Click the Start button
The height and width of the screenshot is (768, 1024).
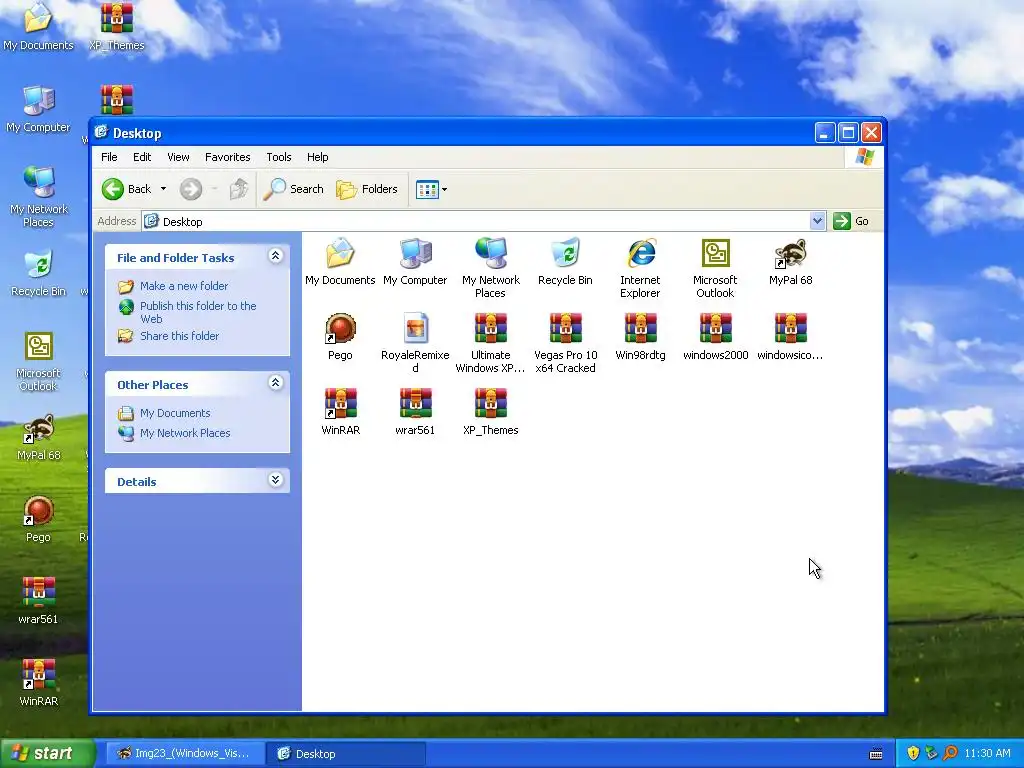click(x=48, y=754)
